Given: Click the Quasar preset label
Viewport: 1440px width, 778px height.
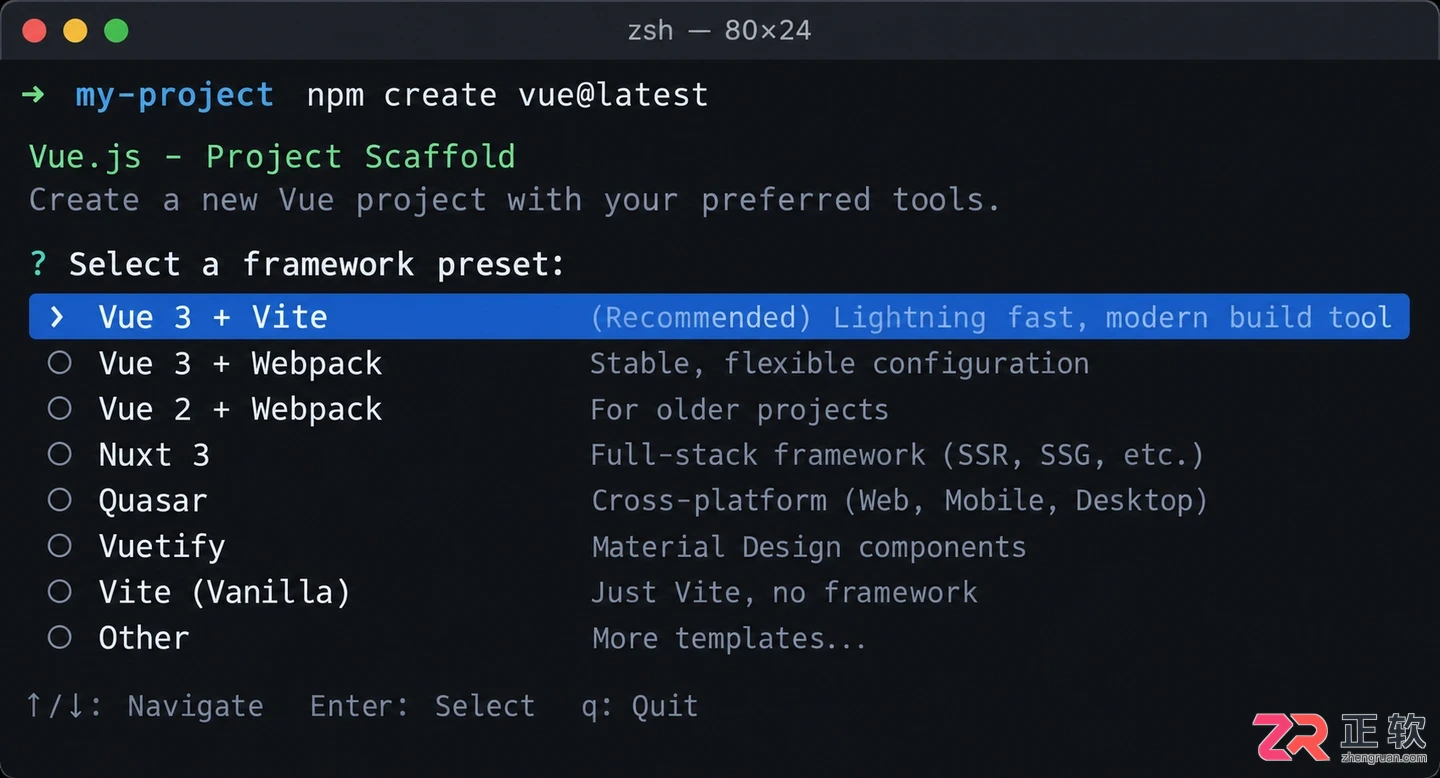Looking at the screenshot, I should (x=153, y=501).
